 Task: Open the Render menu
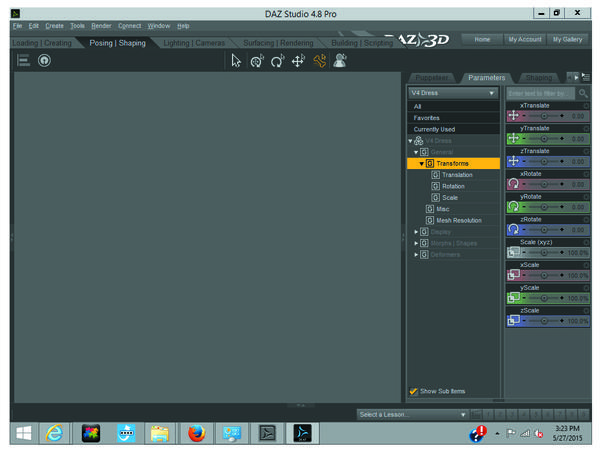click(101, 26)
